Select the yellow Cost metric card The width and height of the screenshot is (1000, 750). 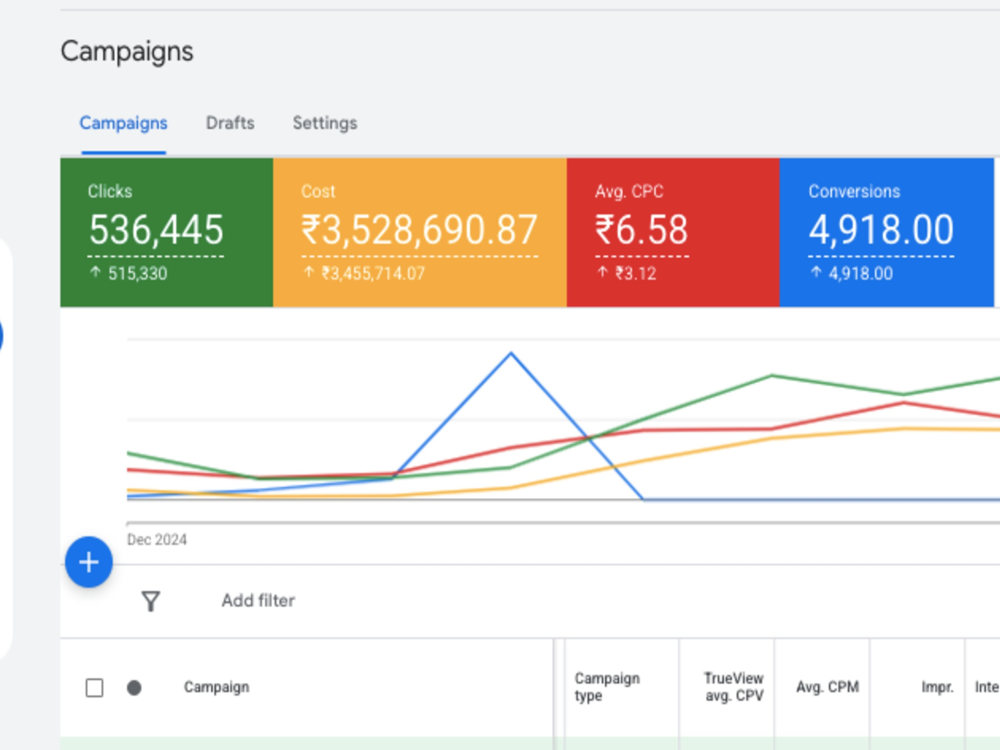(x=420, y=232)
